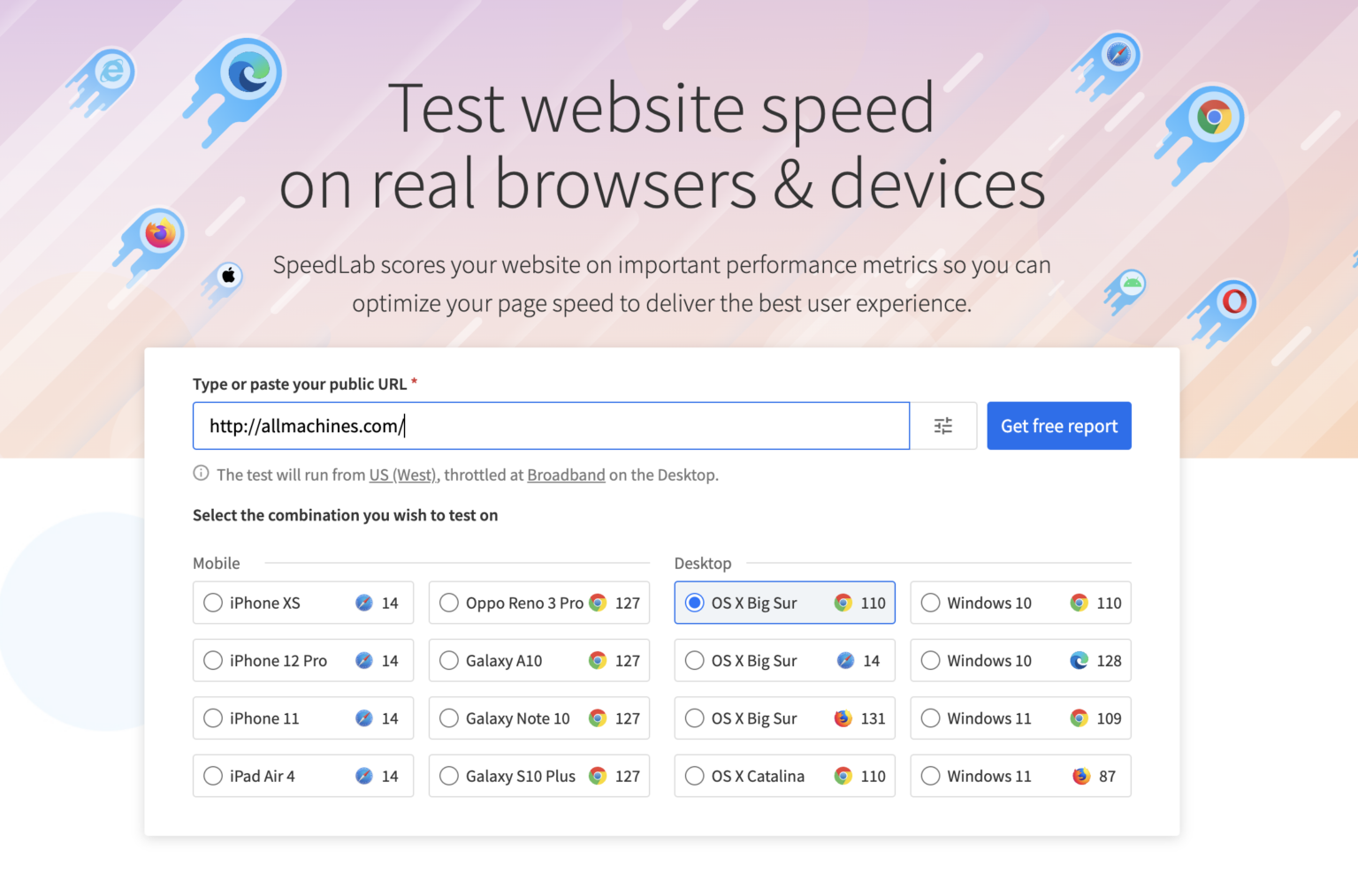Click the info icon beside the test note
Viewport: 1358px width, 896px height.
(201, 473)
